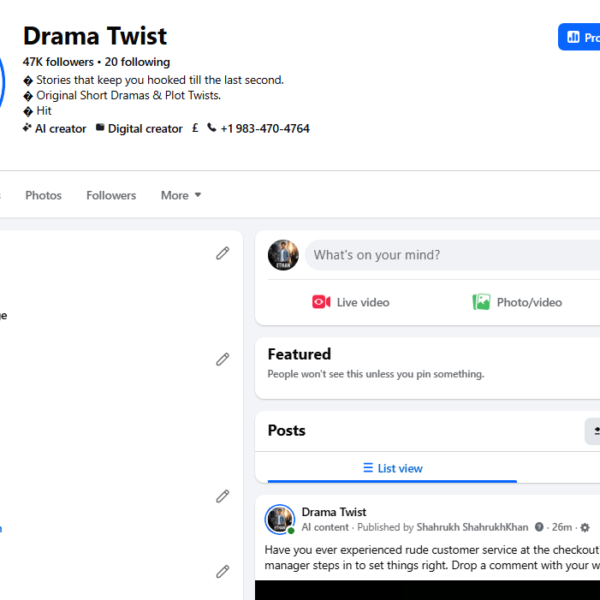Click the Featured heading
This screenshot has height=600, width=600.
click(299, 354)
